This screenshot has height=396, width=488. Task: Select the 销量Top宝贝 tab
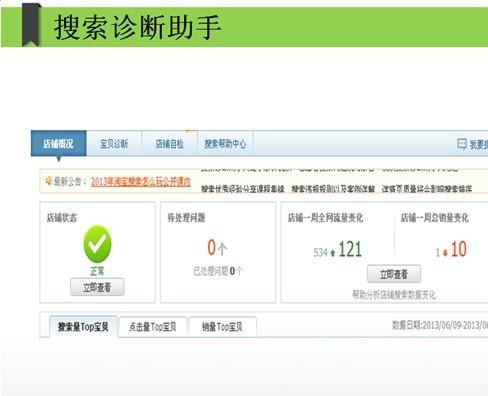[222, 327]
